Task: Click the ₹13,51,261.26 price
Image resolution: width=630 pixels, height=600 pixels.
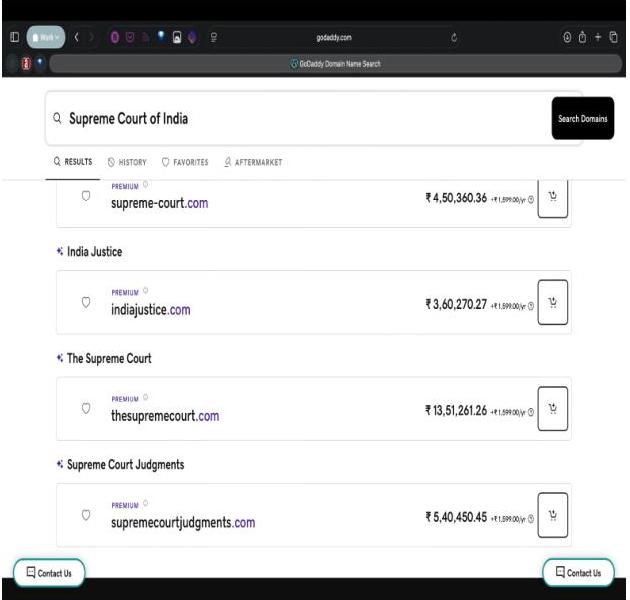Action: point(456,410)
